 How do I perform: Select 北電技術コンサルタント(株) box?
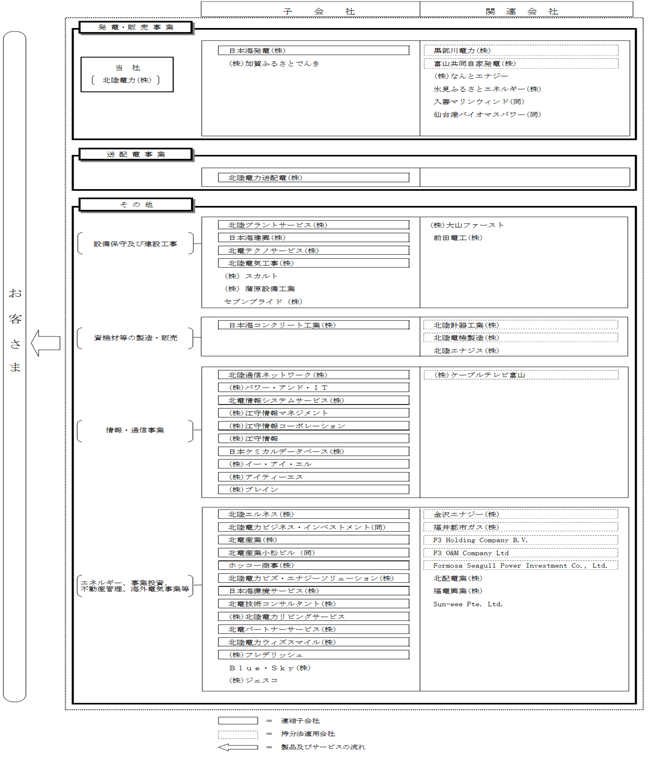313,604
